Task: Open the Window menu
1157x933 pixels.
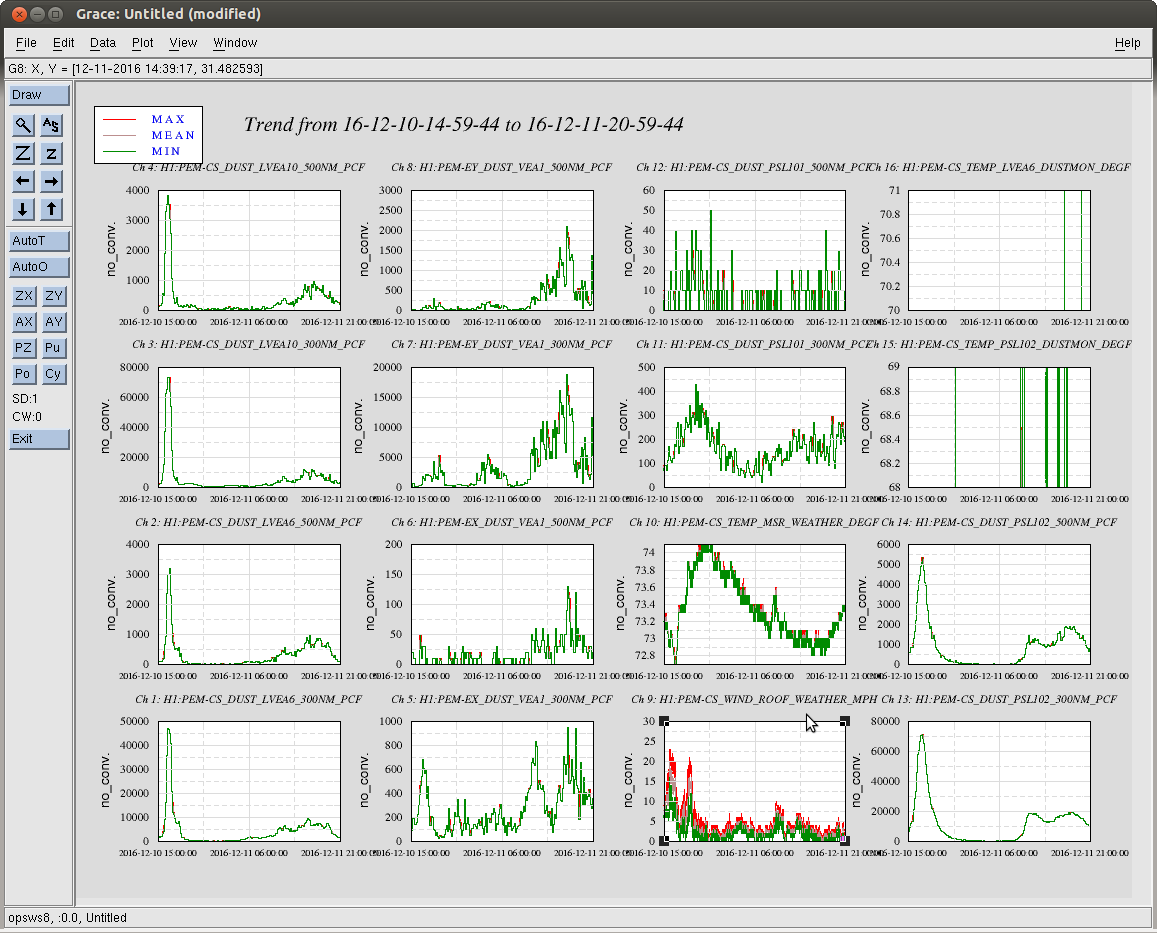Action: (x=235, y=43)
